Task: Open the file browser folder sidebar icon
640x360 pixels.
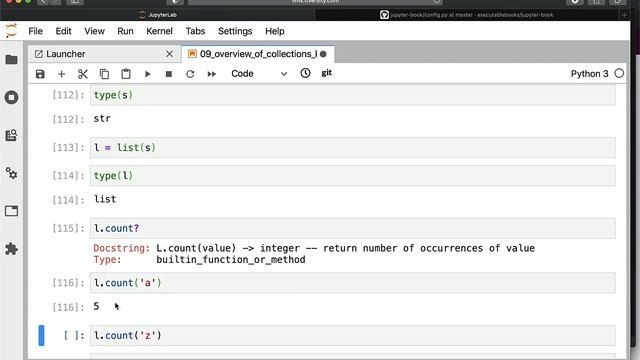Action: [11, 60]
